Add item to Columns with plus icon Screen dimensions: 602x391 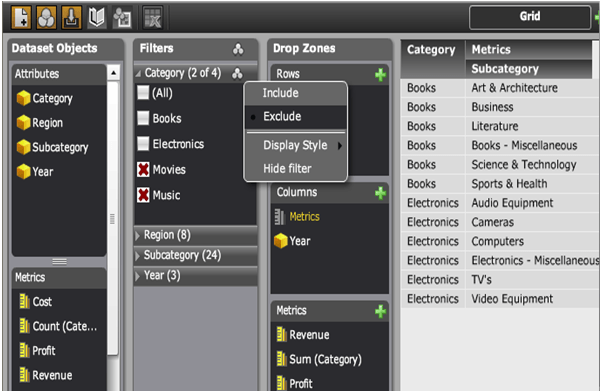tap(380, 193)
